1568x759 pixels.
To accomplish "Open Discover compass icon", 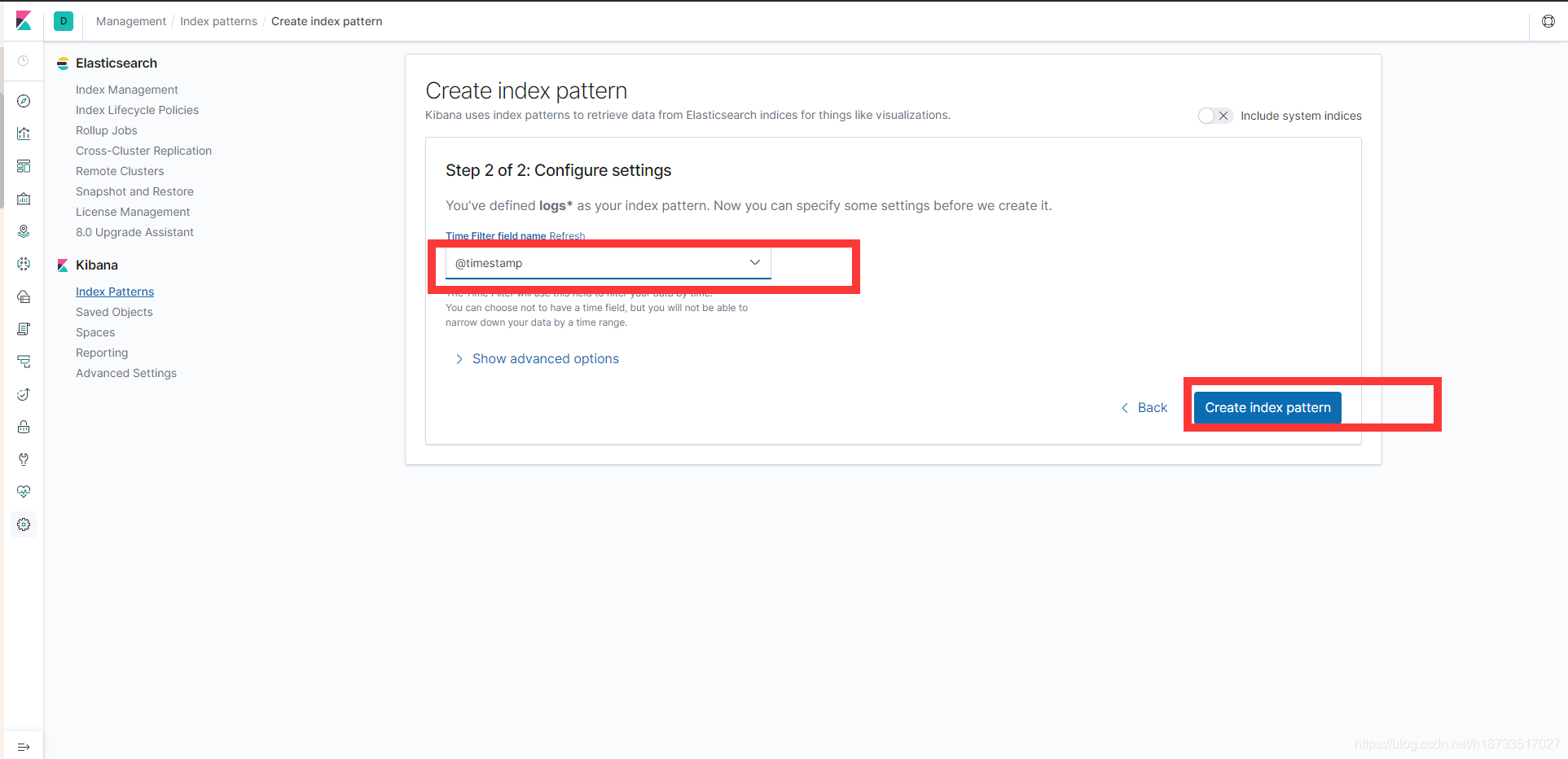I will [x=24, y=101].
